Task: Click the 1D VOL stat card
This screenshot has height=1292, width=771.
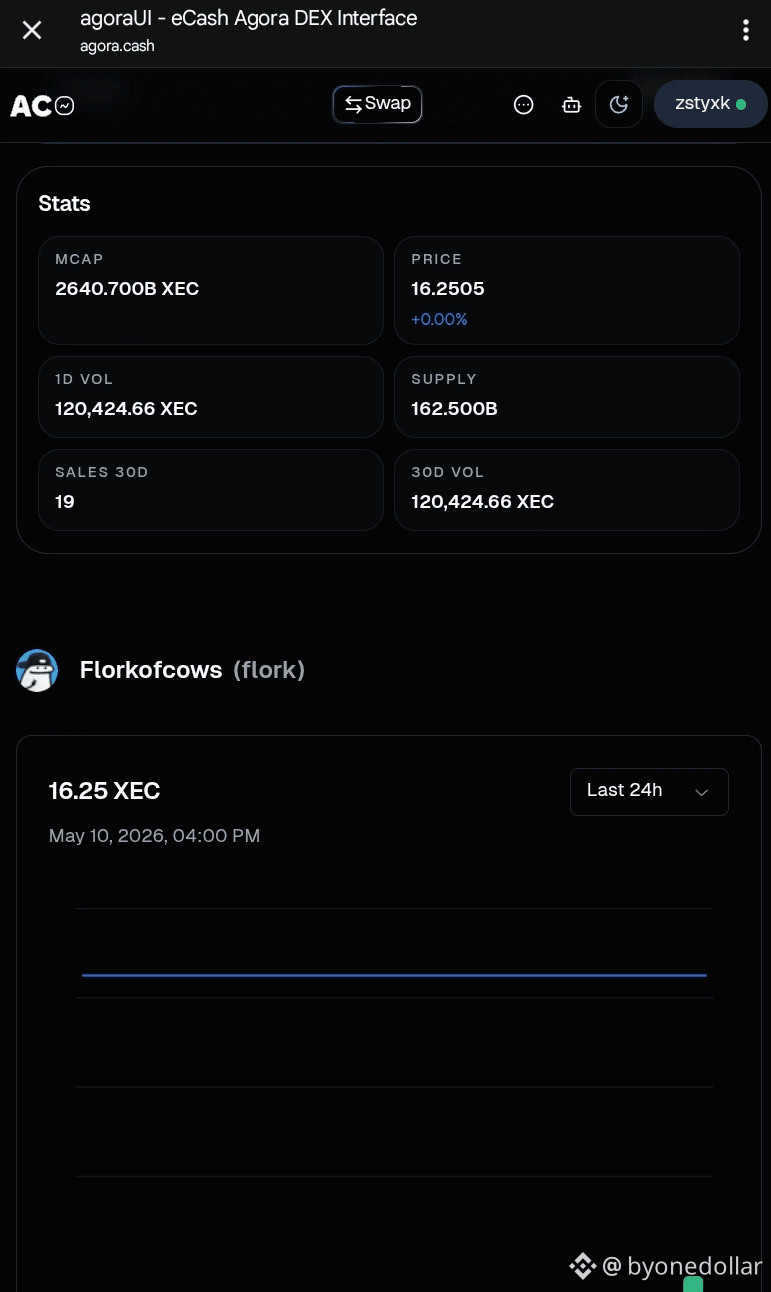Action: 211,397
